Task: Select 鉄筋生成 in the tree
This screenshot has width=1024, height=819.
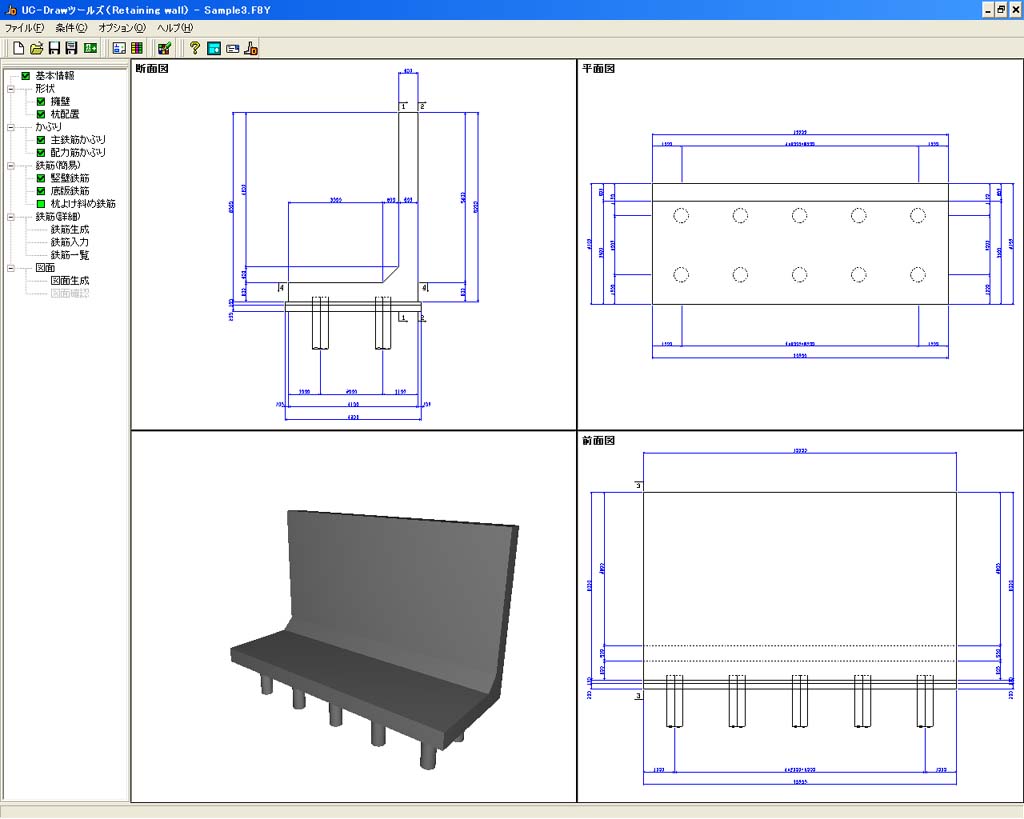Action: click(x=69, y=229)
